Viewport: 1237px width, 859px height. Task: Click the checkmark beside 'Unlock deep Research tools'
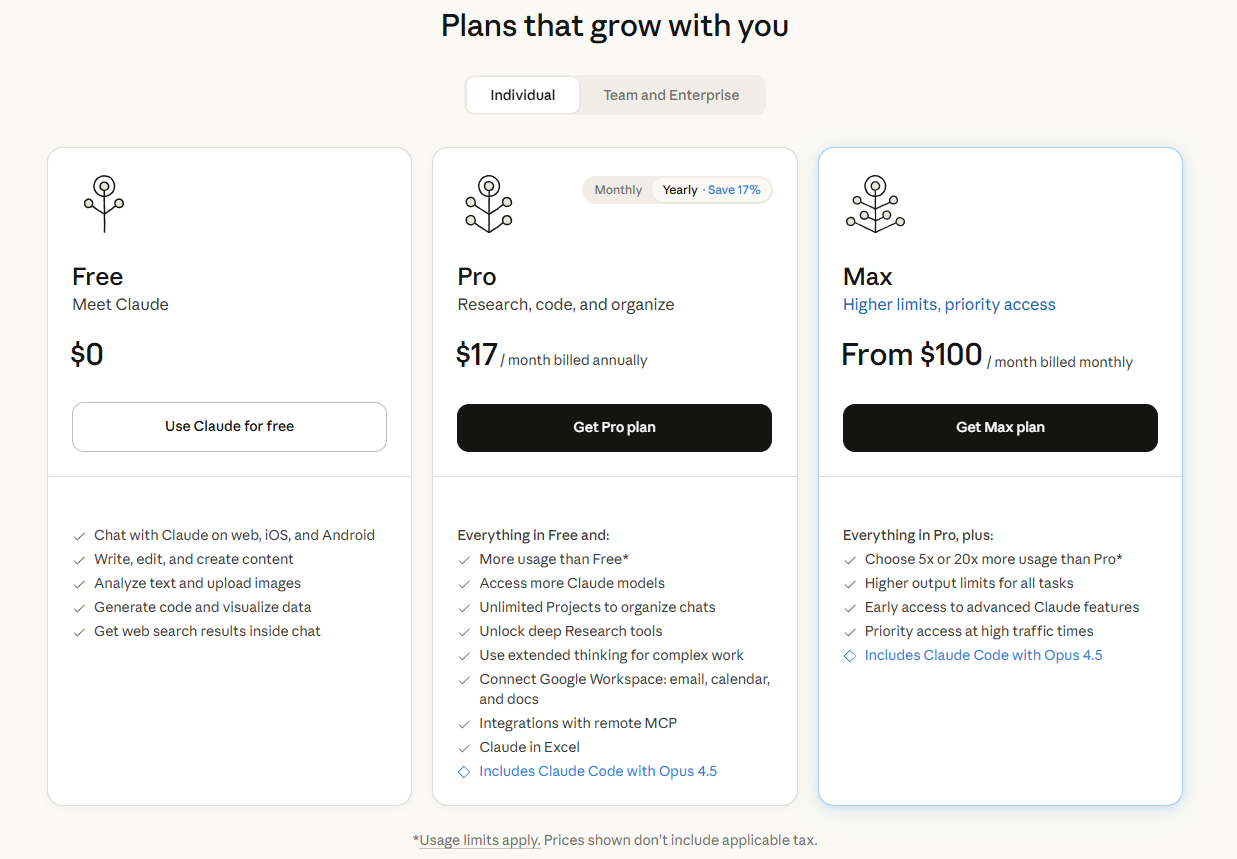pos(464,631)
